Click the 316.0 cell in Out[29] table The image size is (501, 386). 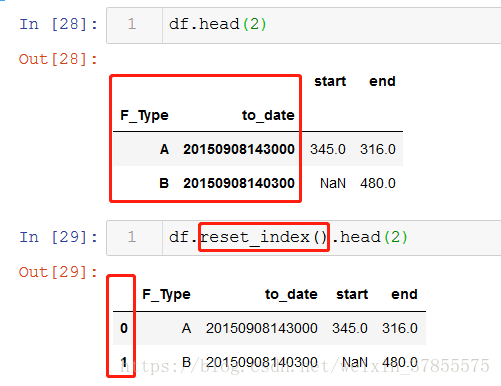click(x=400, y=328)
